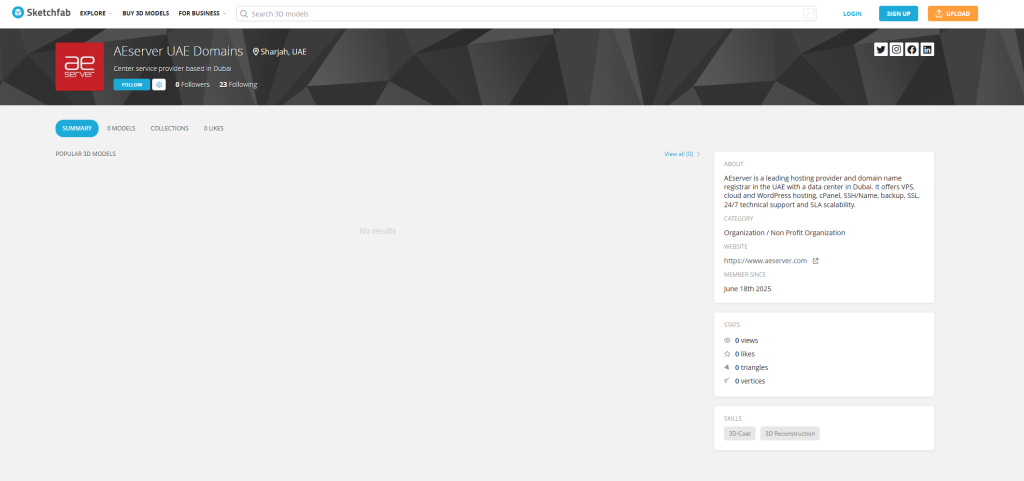Click the 3D Reconstruction skill tag
1024x481 pixels.
point(790,433)
